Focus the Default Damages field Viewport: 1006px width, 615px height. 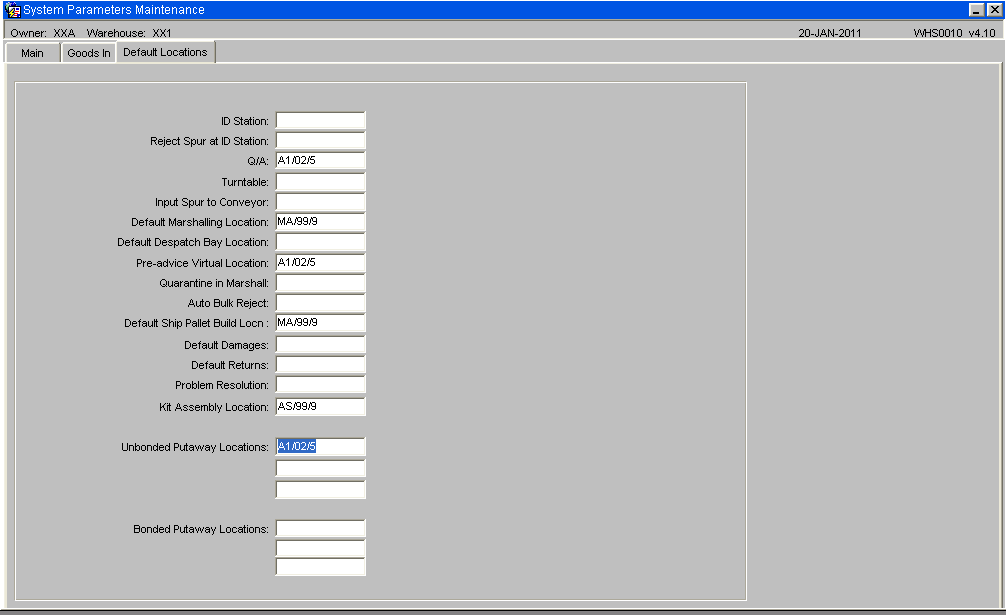pos(321,344)
